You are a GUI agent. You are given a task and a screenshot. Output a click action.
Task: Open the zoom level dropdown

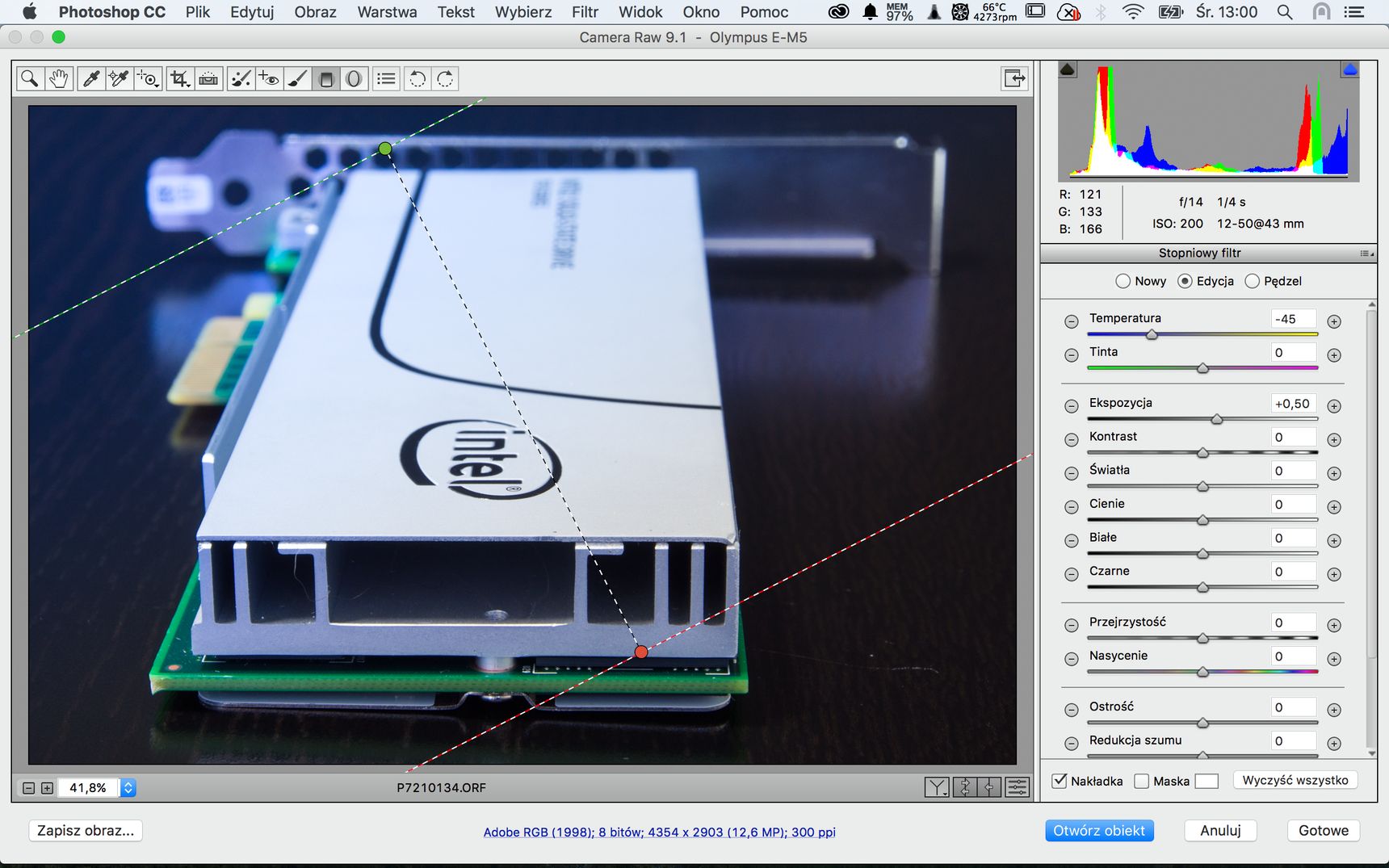(128, 788)
